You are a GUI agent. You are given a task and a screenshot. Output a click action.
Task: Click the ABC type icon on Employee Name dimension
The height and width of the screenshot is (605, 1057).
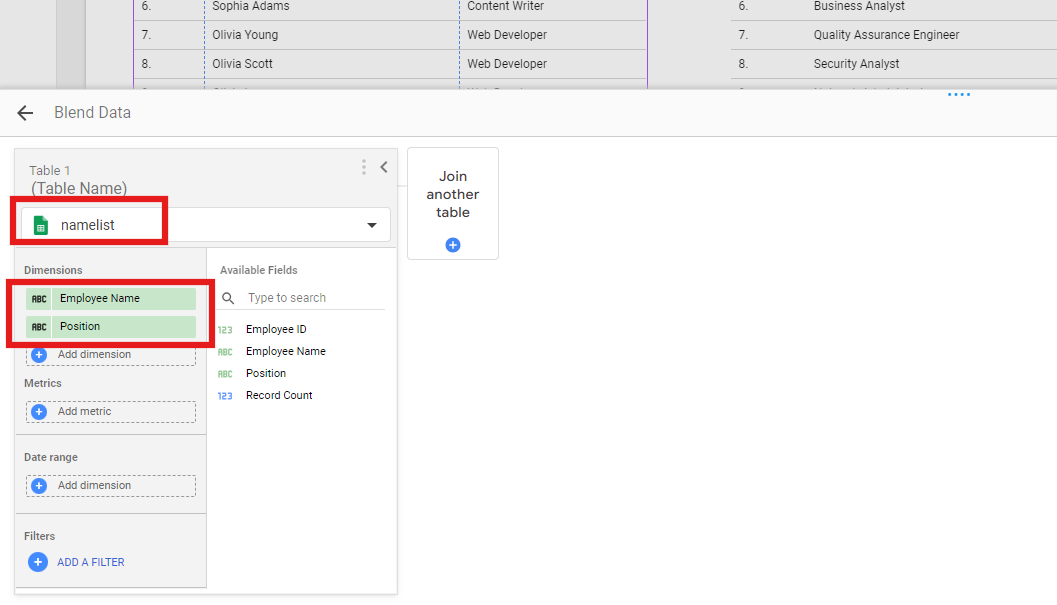pos(39,298)
